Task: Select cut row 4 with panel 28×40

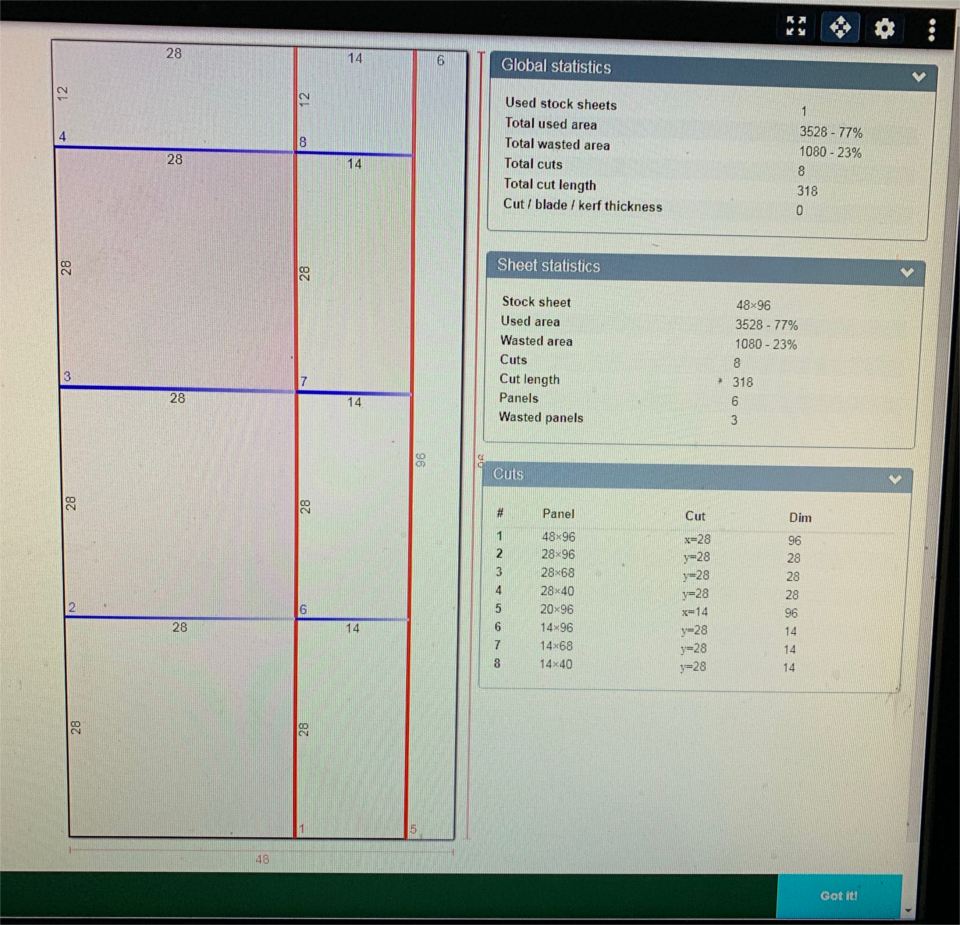Action: pos(694,593)
